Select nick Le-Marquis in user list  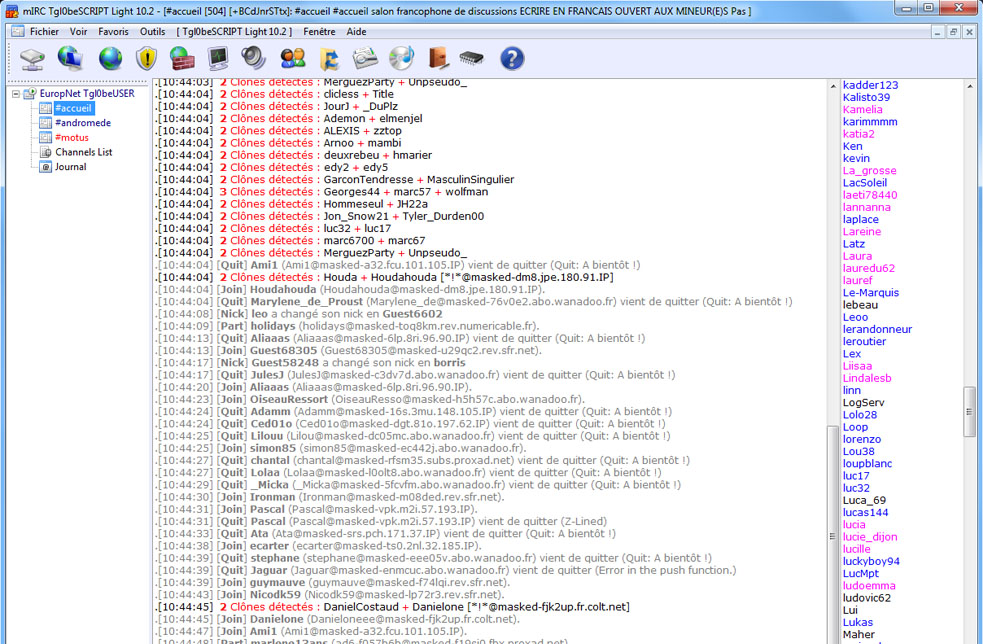[870, 293]
